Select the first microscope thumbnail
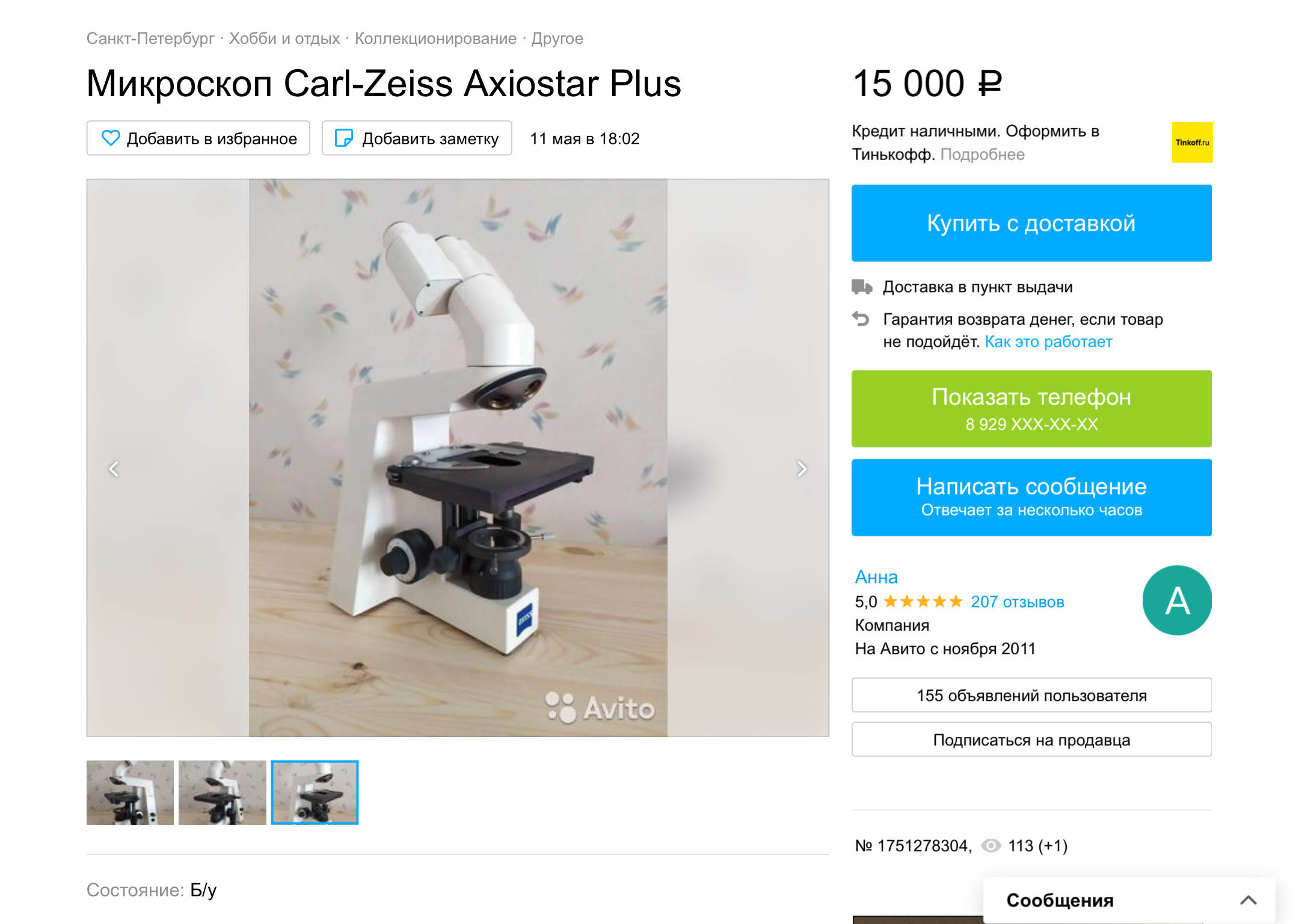Screen dimensions: 1299x924 pyautogui.click(x=130, y=792)
